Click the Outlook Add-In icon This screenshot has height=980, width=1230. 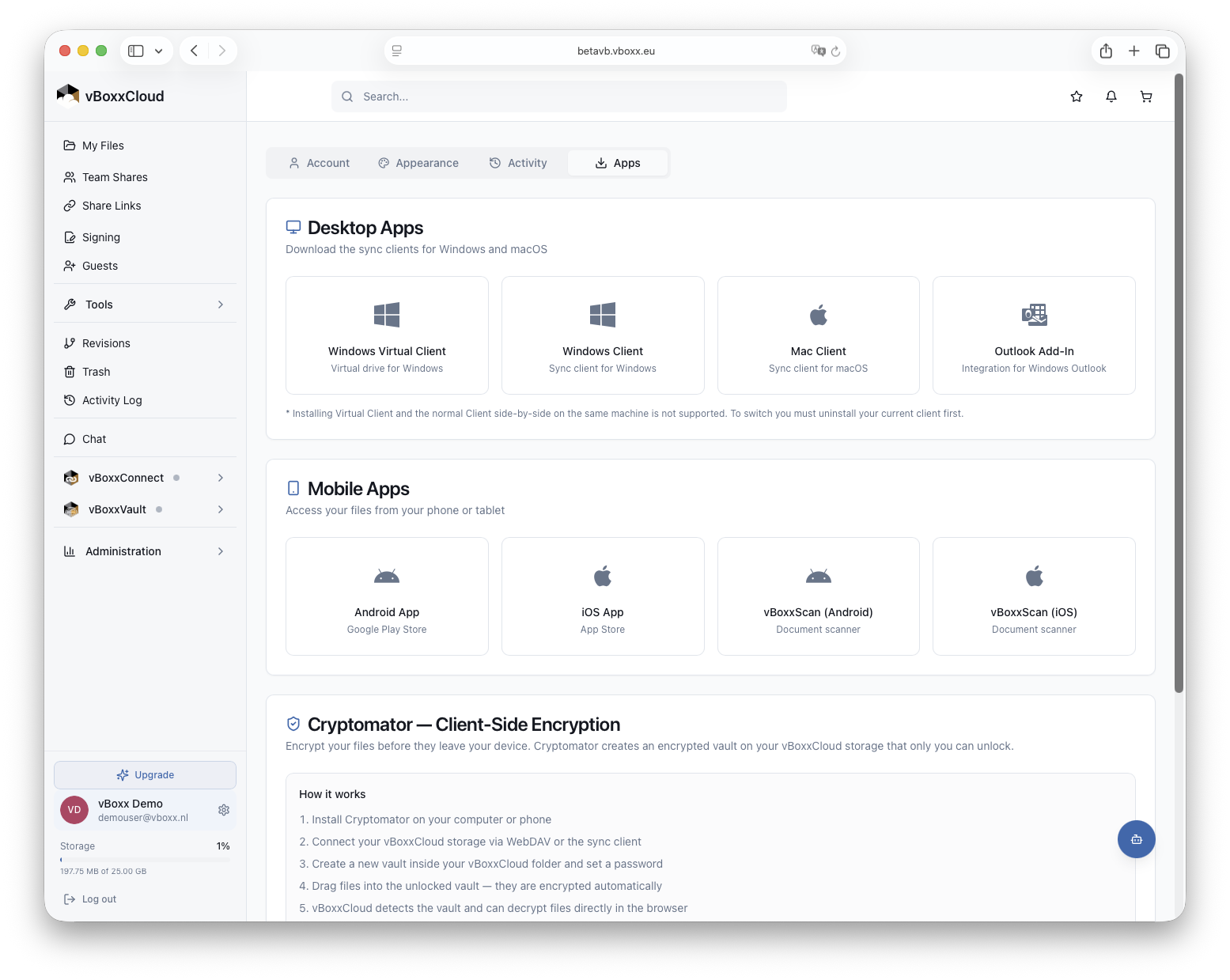click(1035, 315)
